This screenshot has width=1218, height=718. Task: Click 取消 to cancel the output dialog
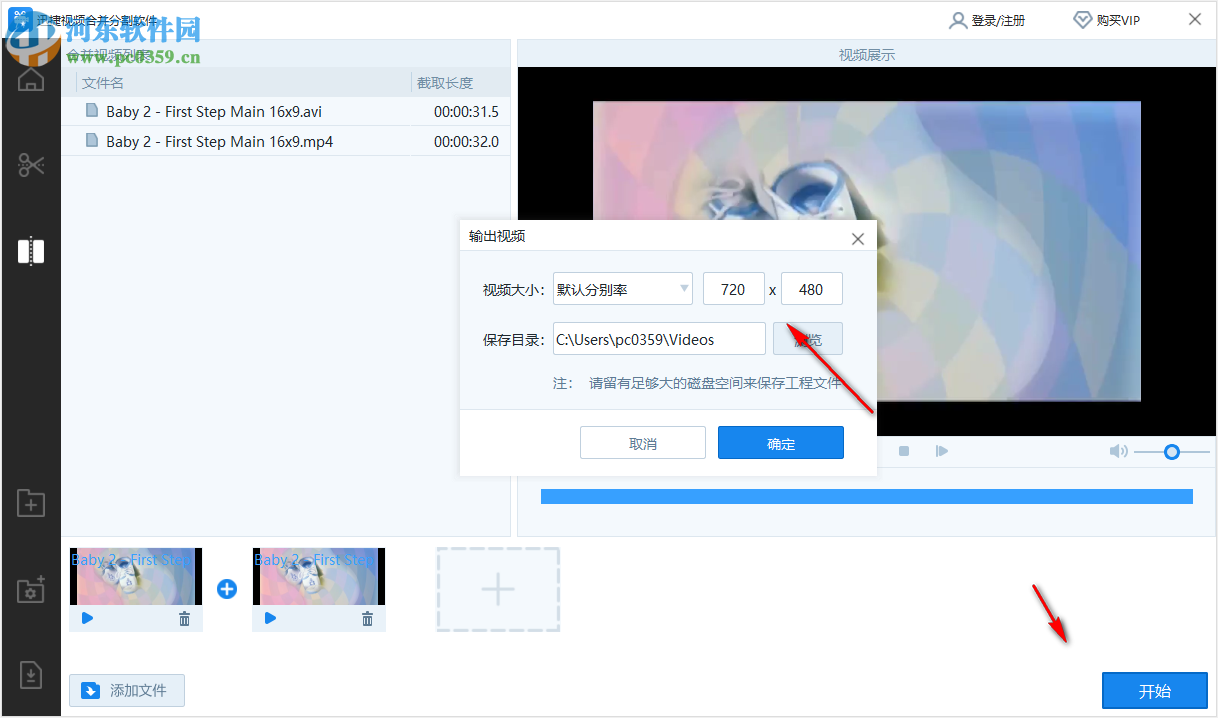(x=643, y=442)
